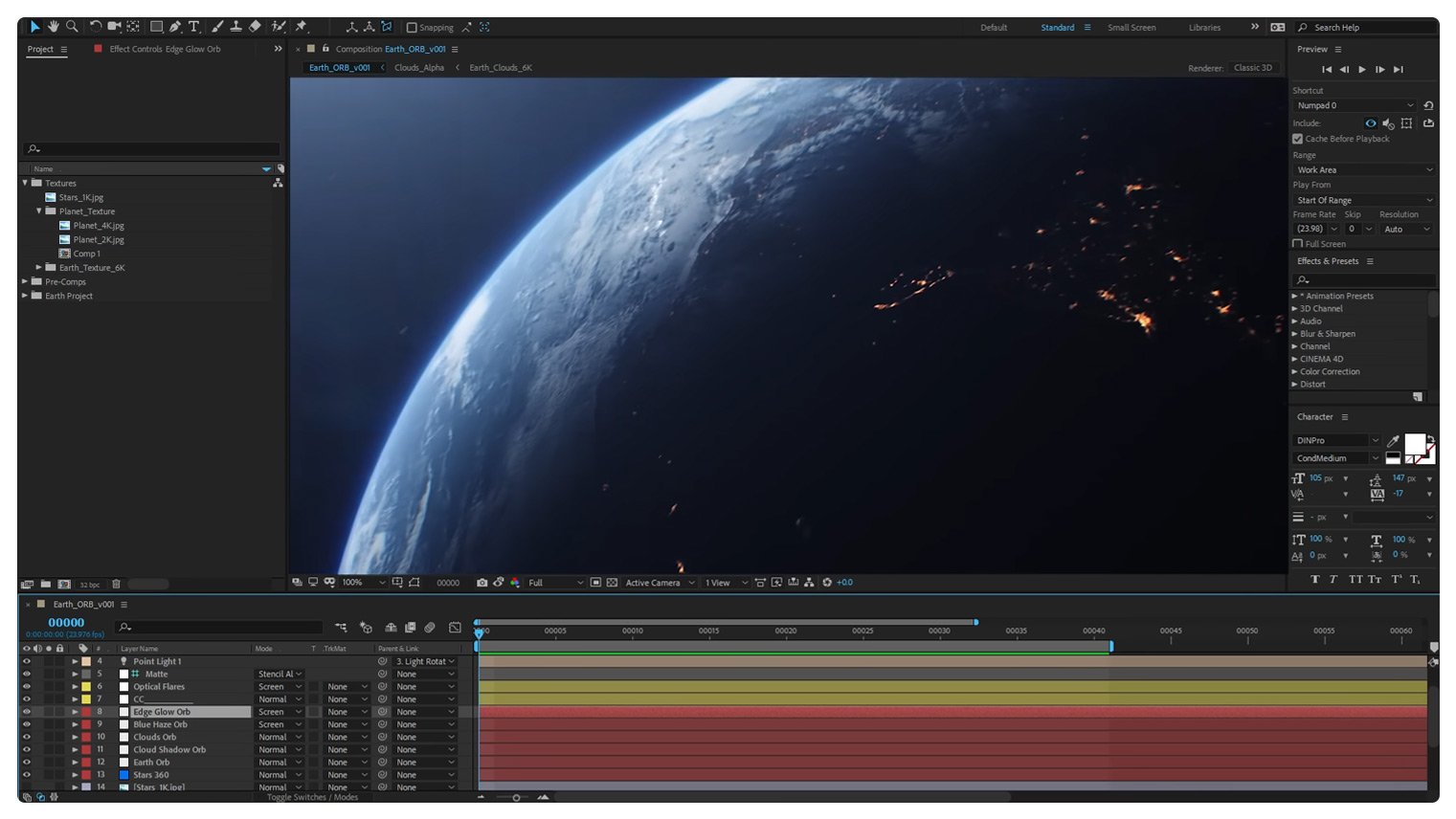Open the Graph Editor in the timeline

click(x=454, y=628)
